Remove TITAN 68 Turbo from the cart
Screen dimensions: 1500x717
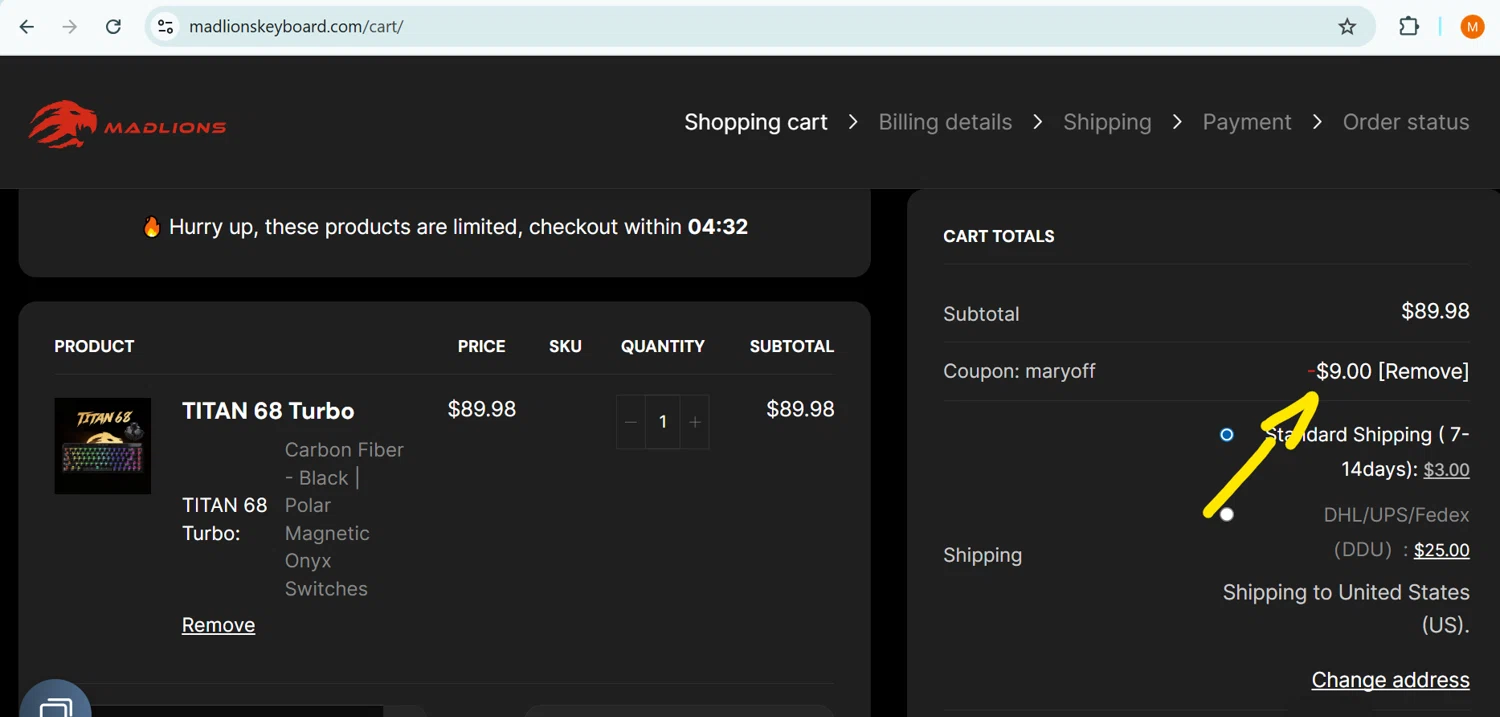pos(218,625)
